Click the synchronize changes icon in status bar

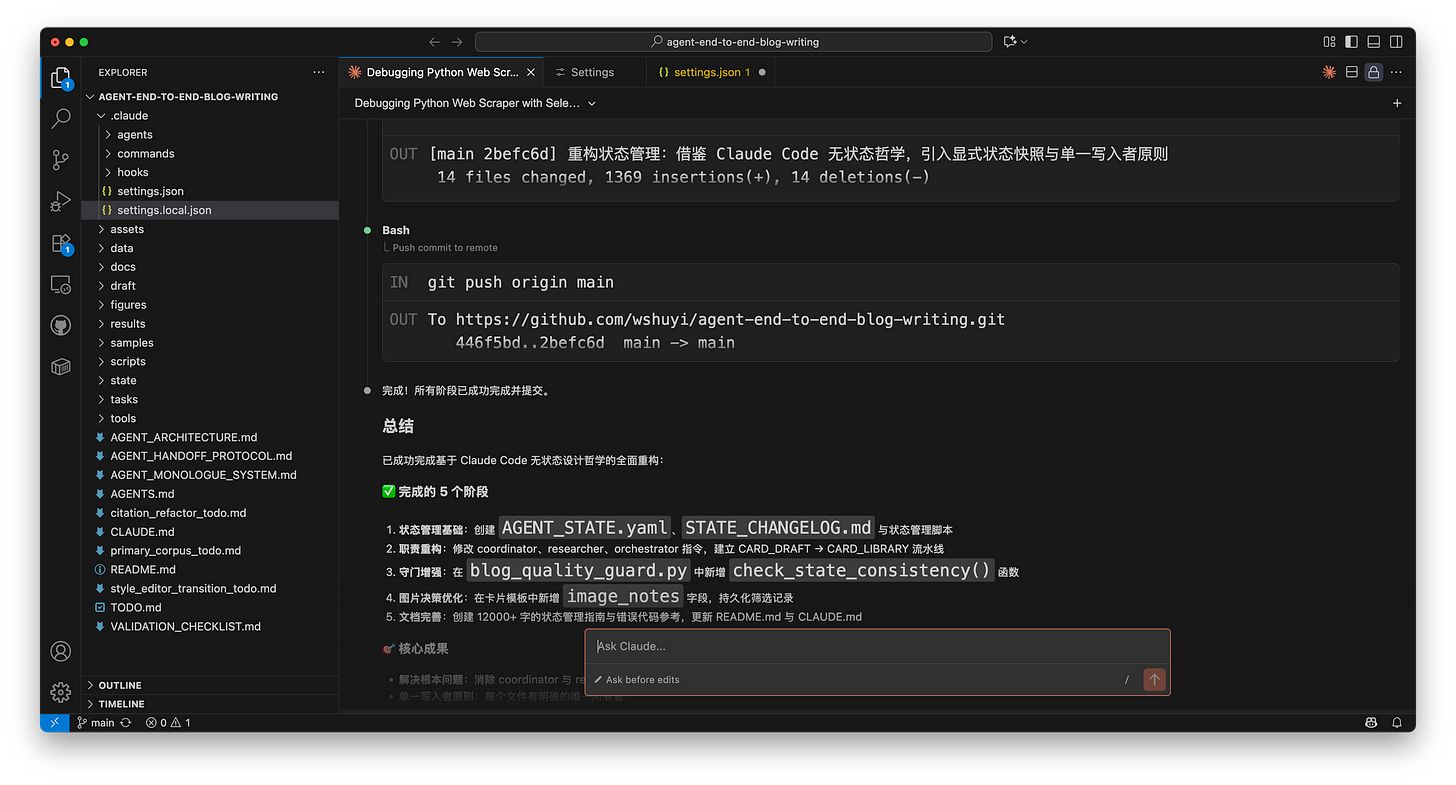pos(126,722)
